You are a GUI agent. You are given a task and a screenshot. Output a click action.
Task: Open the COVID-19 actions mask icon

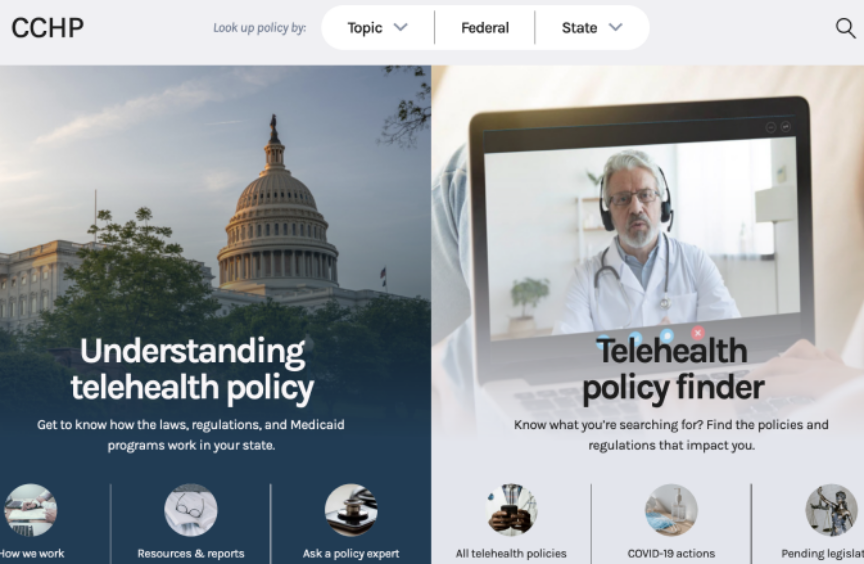point(671,510)
